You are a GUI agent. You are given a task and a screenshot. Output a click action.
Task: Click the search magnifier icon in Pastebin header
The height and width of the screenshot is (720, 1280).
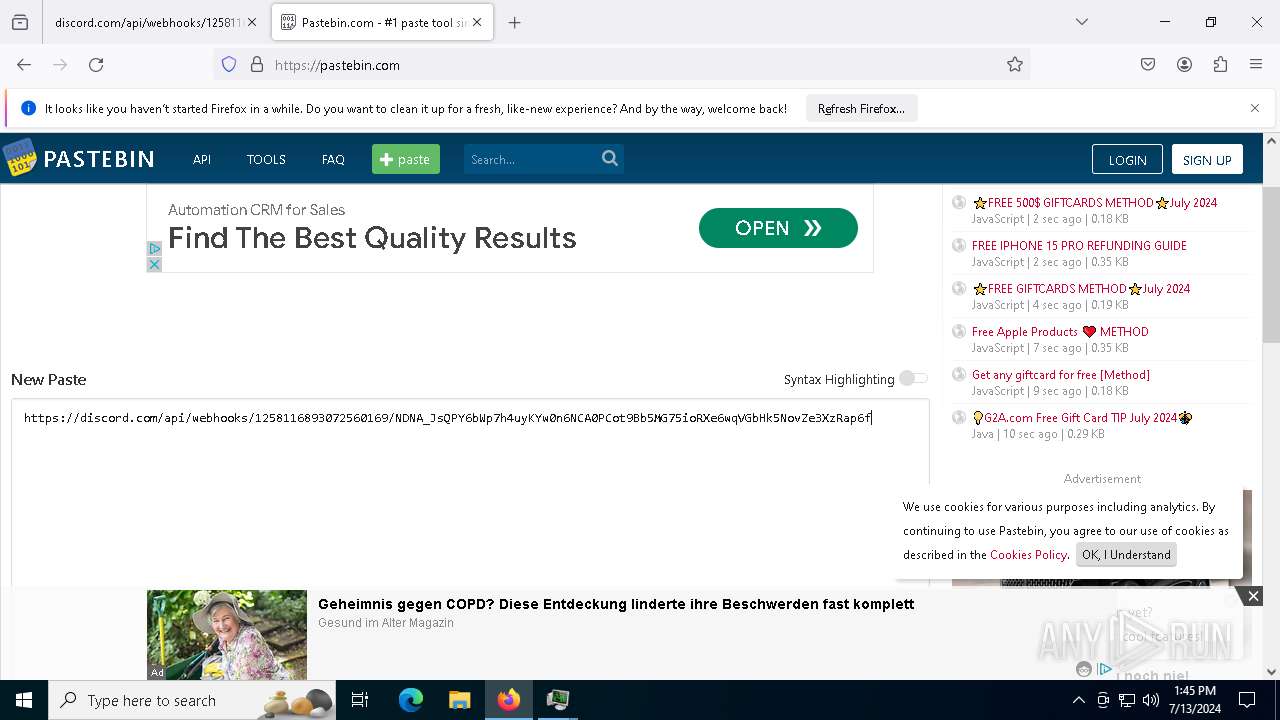[610, 158]
